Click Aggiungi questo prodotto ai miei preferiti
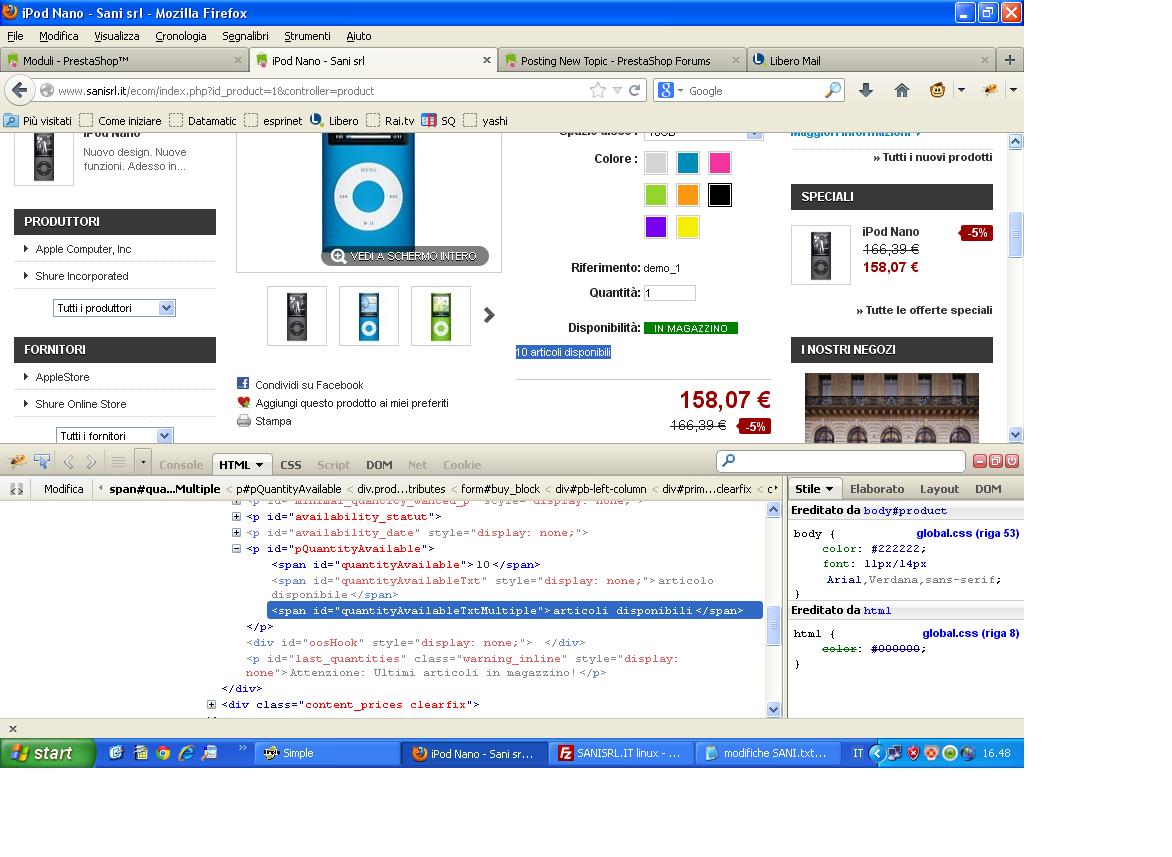Image resolution: width=1172 pixels, height=857 pixels. click(x=352, y=403)
